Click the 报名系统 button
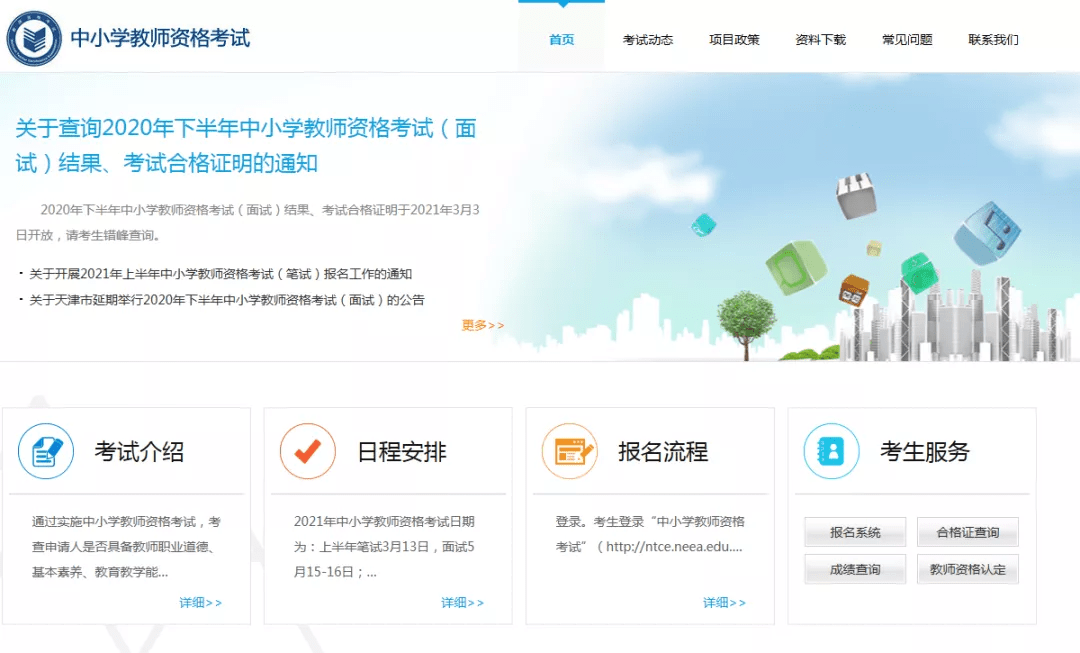Image resolution: width=1080 pixels, height=653 pixels. click(855, 532)
